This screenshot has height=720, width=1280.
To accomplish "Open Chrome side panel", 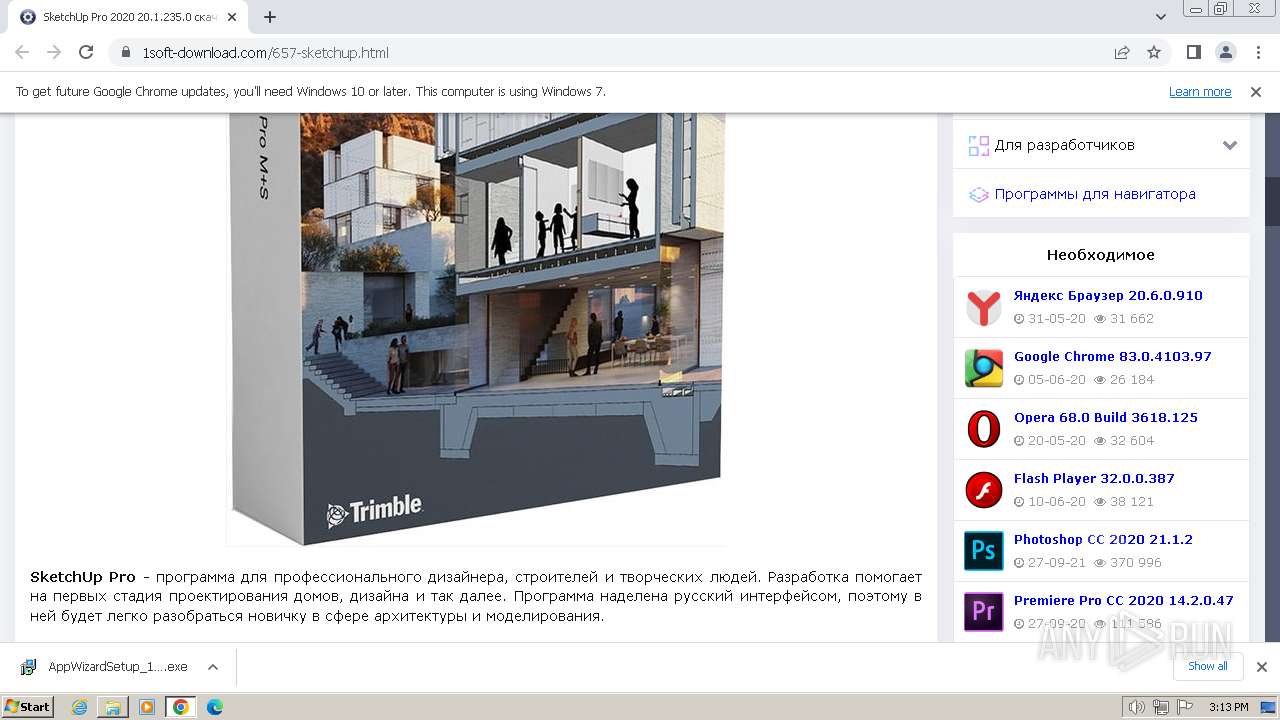I will click(x=1193, y=52).
